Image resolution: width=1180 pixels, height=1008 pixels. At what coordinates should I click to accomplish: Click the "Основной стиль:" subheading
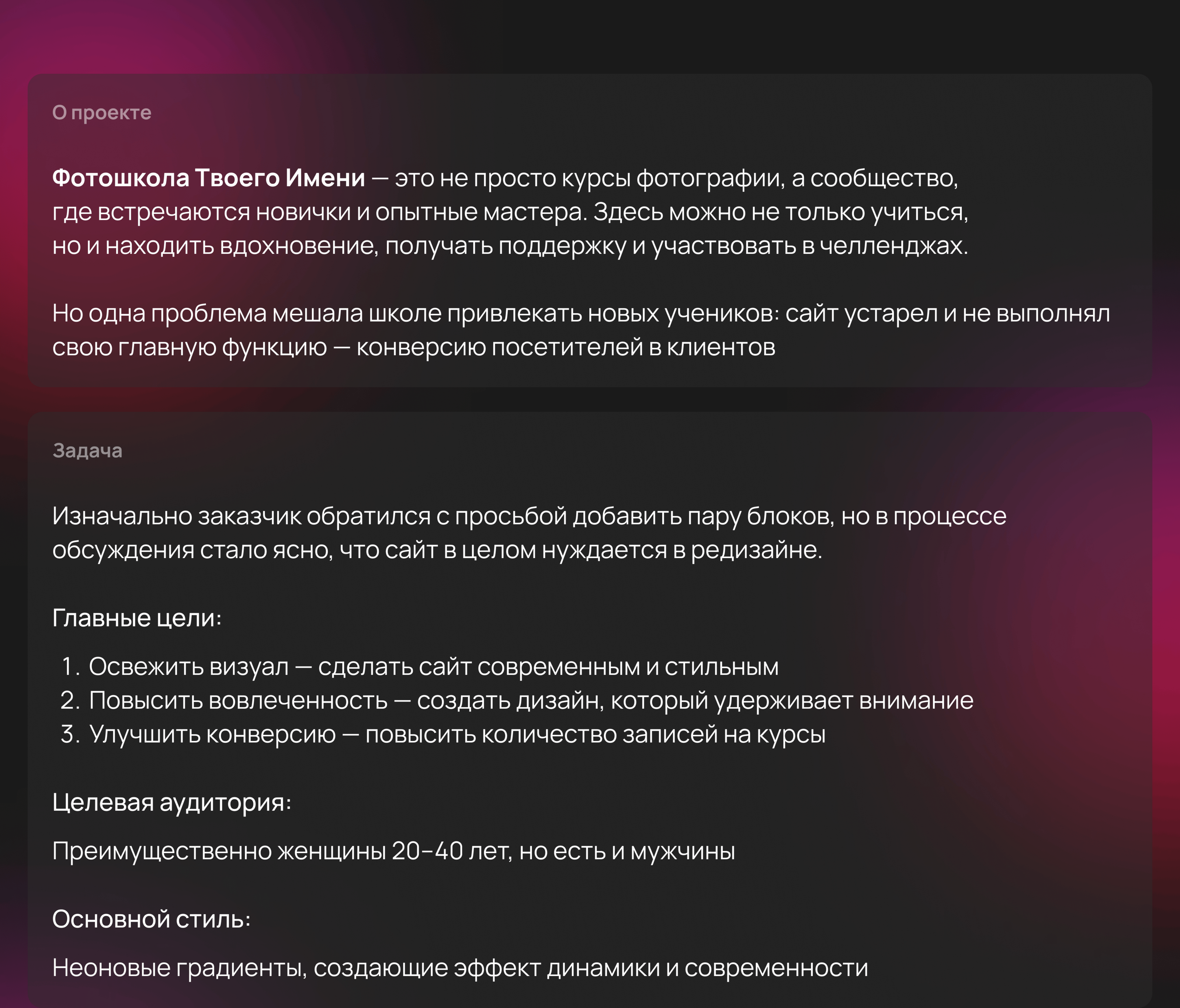click(x=151, y=919)
